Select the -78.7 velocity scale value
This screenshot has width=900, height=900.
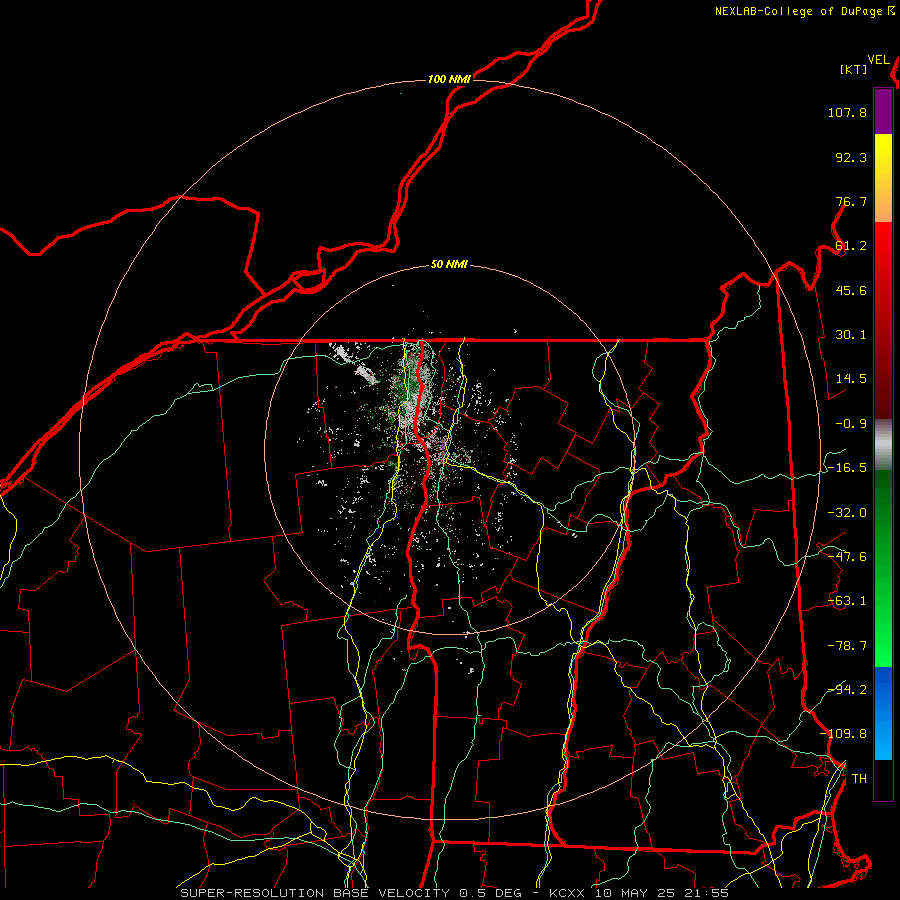point(847,646)
